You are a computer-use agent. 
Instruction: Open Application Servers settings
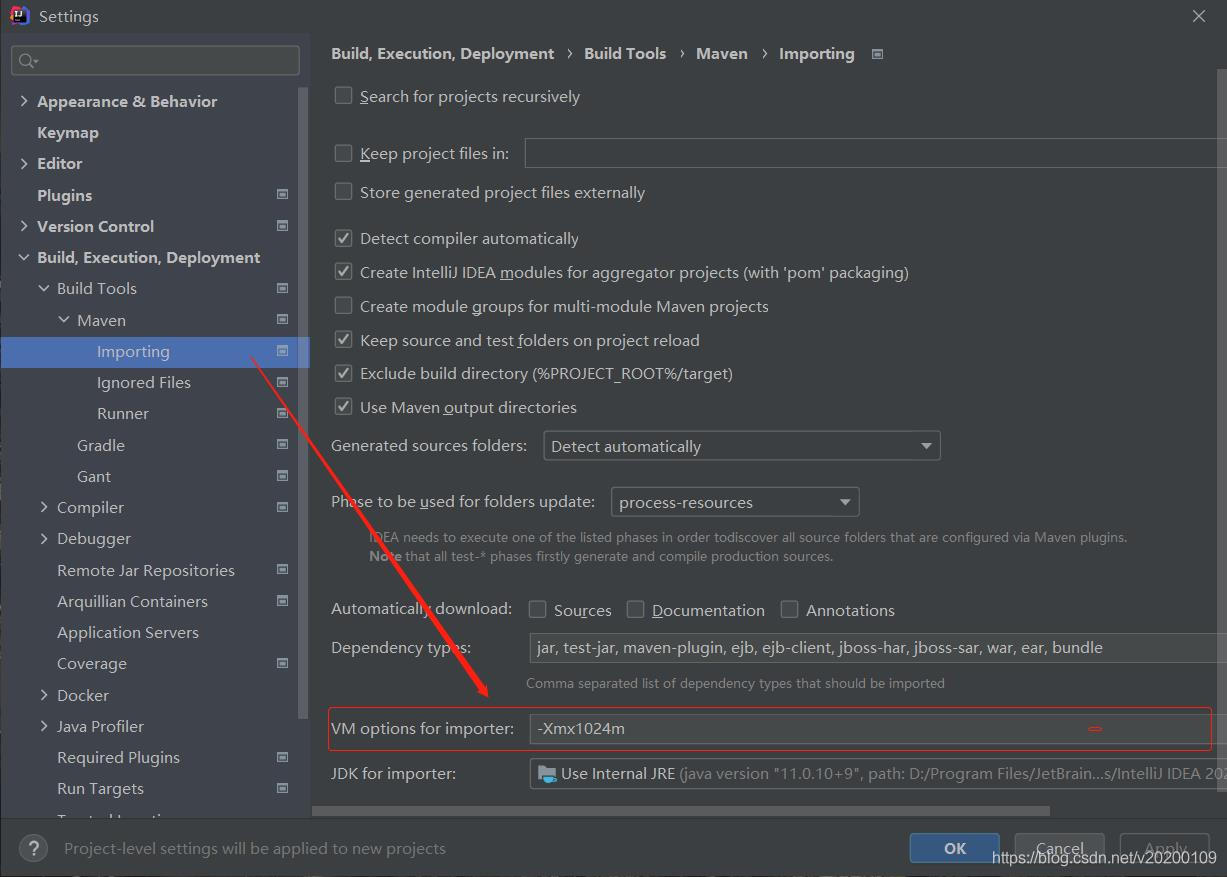(x=127, y=632)
